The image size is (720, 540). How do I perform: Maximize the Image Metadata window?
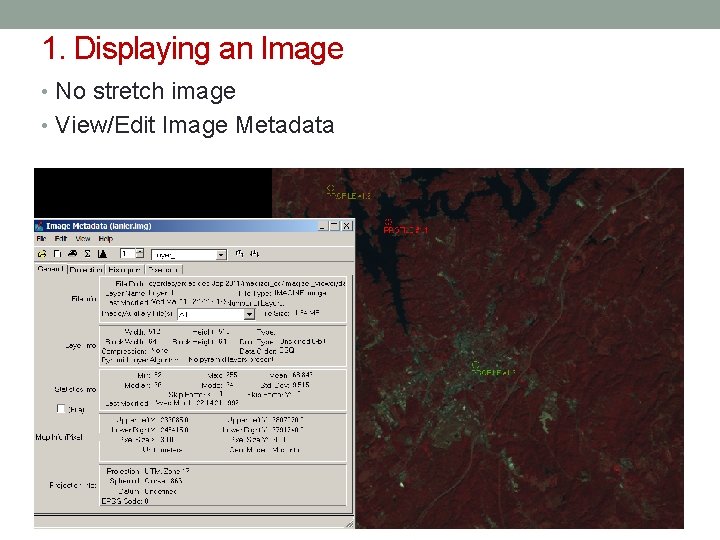(x=335, y=226)
